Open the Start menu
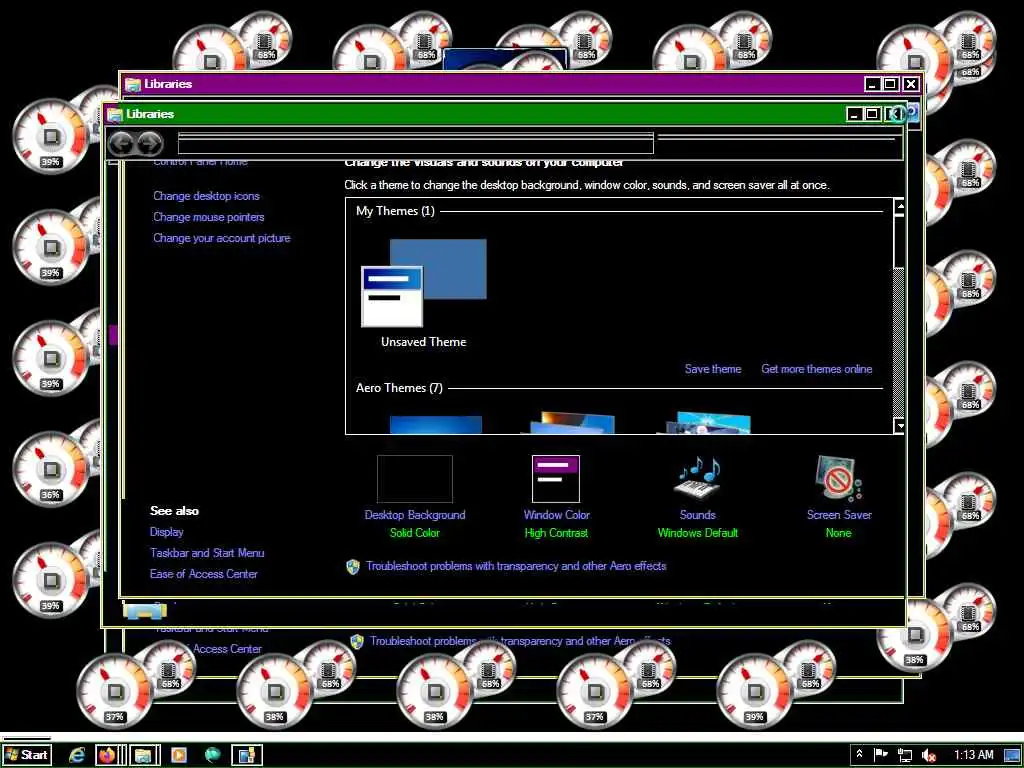The image size is (1024, 768). (x=27, y=755)
